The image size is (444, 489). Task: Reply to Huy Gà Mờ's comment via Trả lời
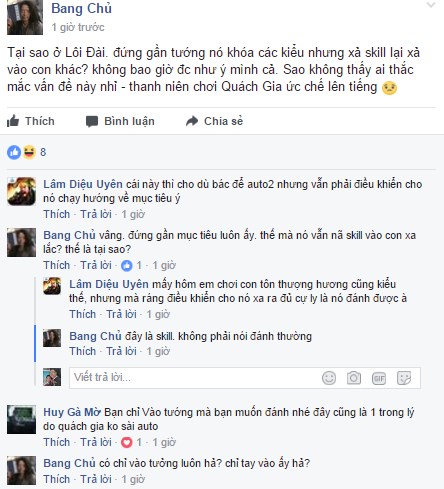[x=96, y=442]
